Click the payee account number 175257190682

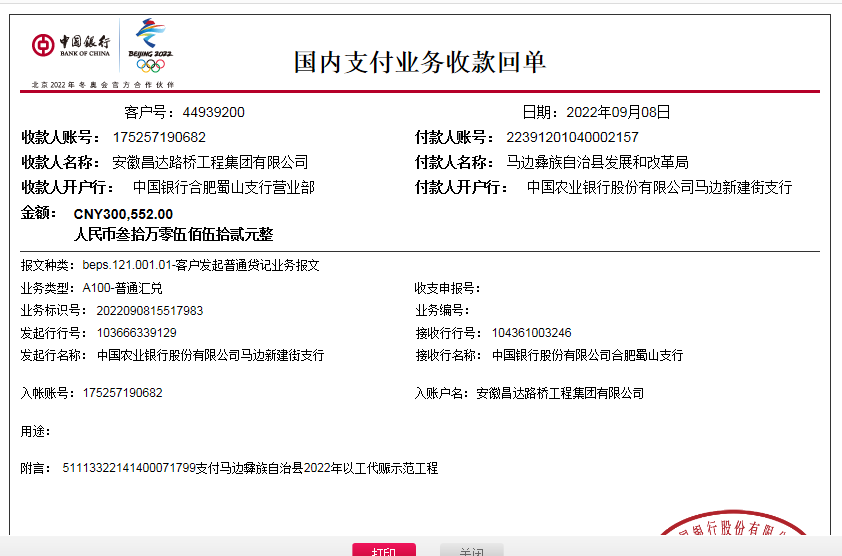159,137
